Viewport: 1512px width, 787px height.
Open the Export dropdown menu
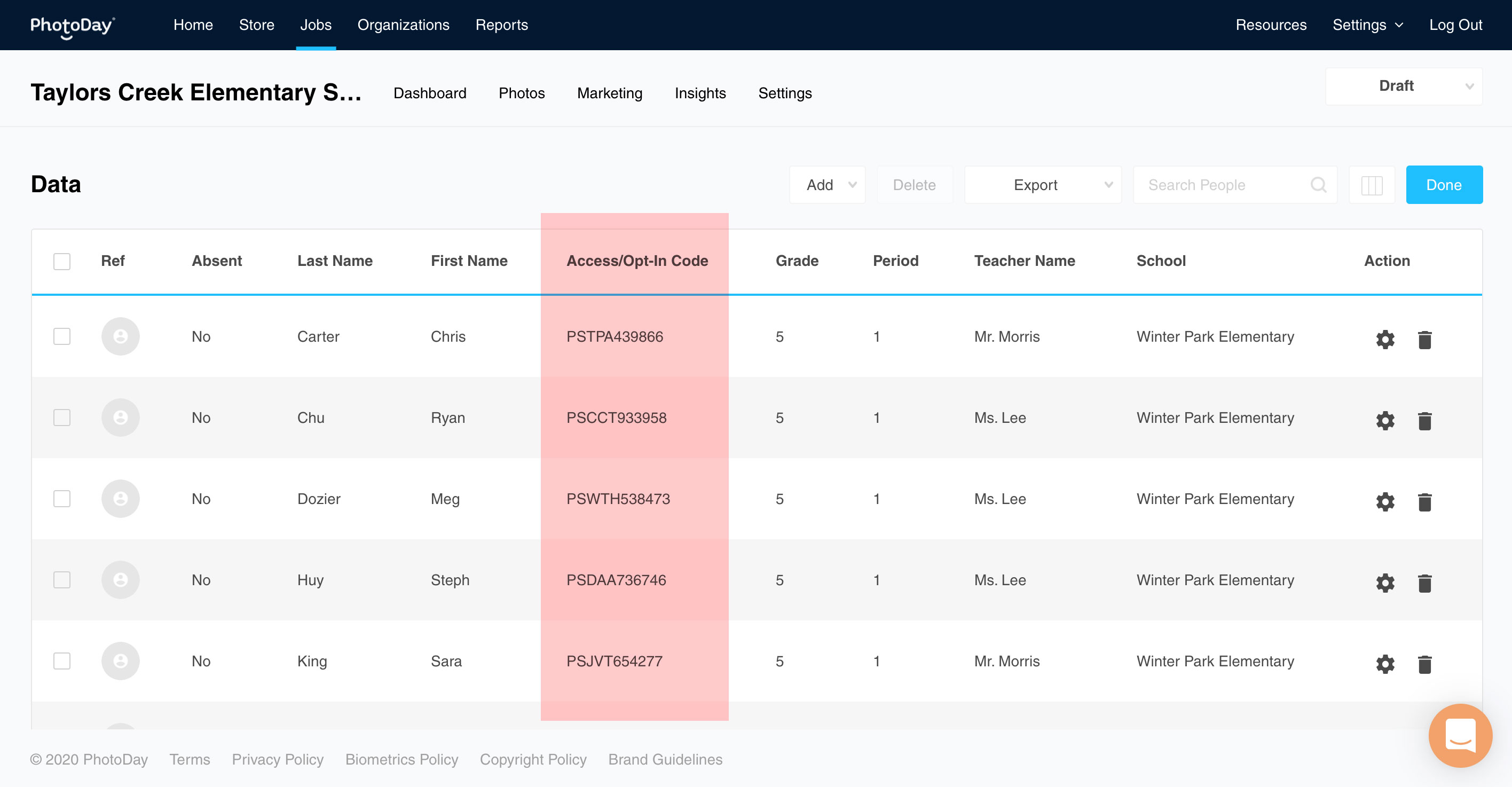click(1042, 185)
